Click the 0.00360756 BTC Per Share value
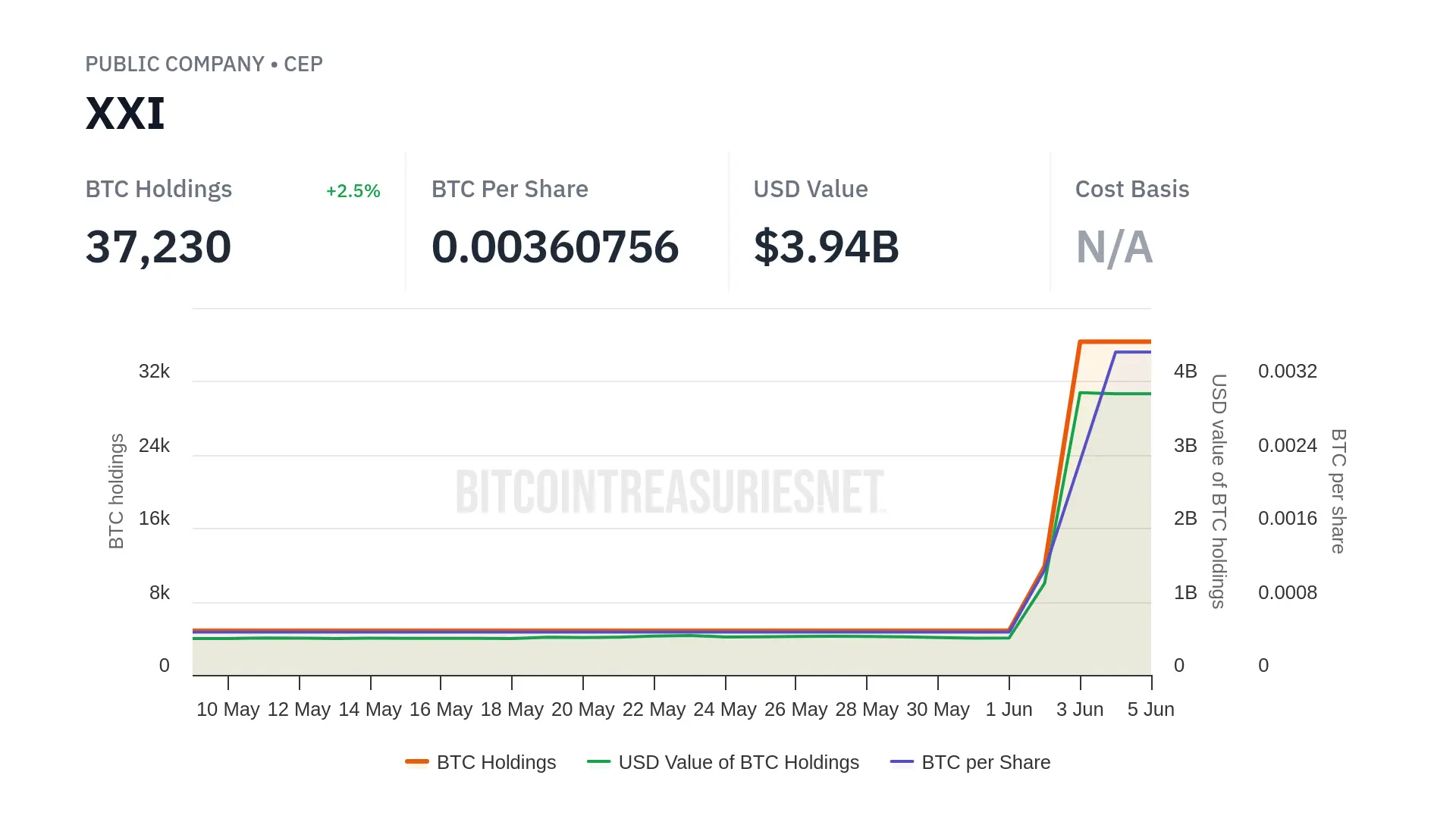Screen dimensions: 1456x819 point(554,247)
